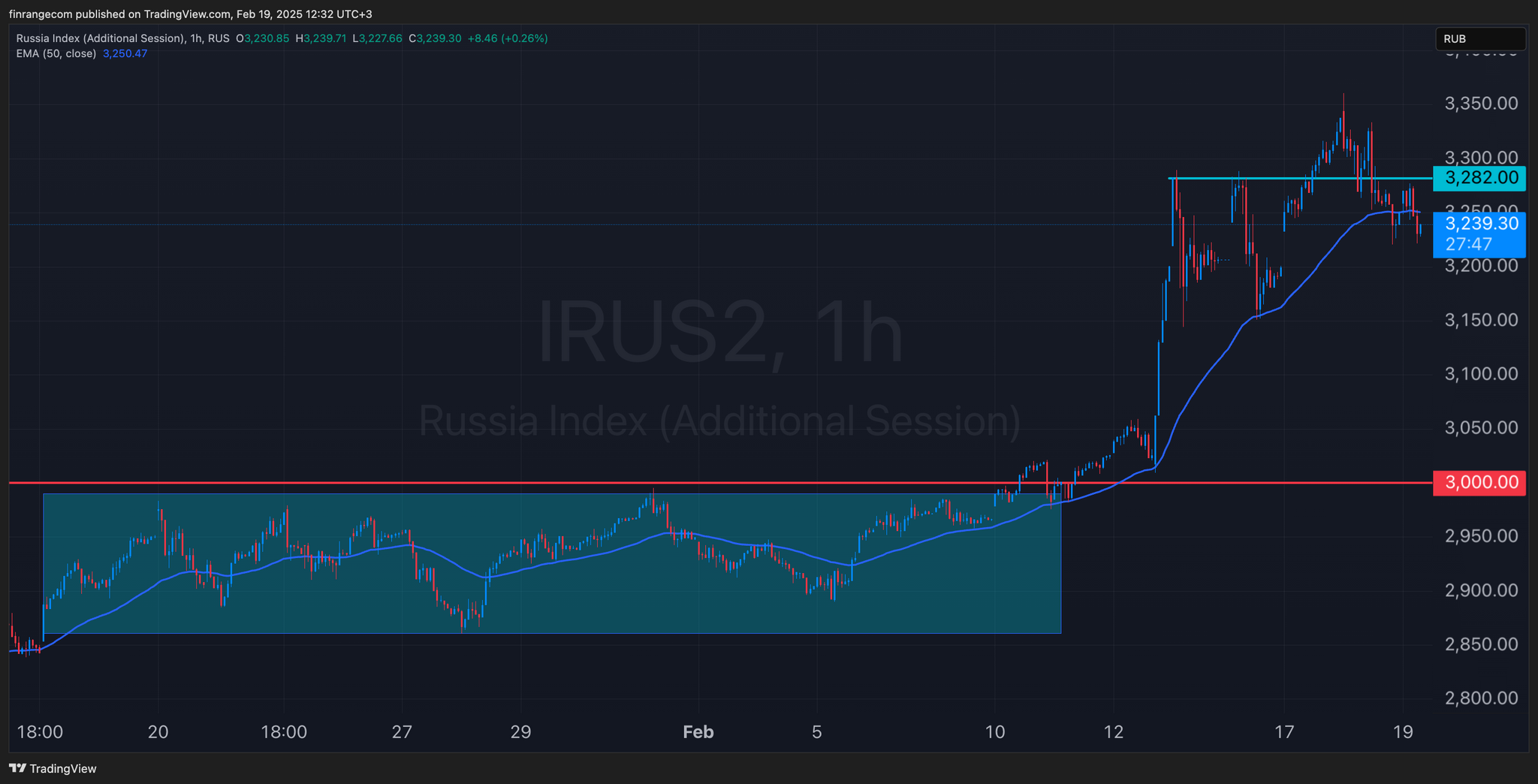The image size is (1538, 784).
Task: Click the 5 date label on time axis
Action: [817, 732]
